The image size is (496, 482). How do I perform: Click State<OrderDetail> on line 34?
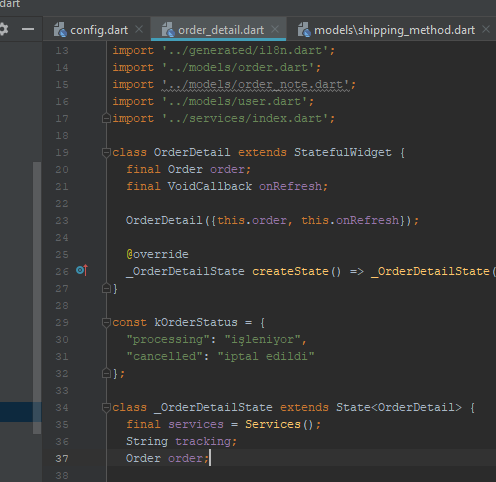[399, 407]
